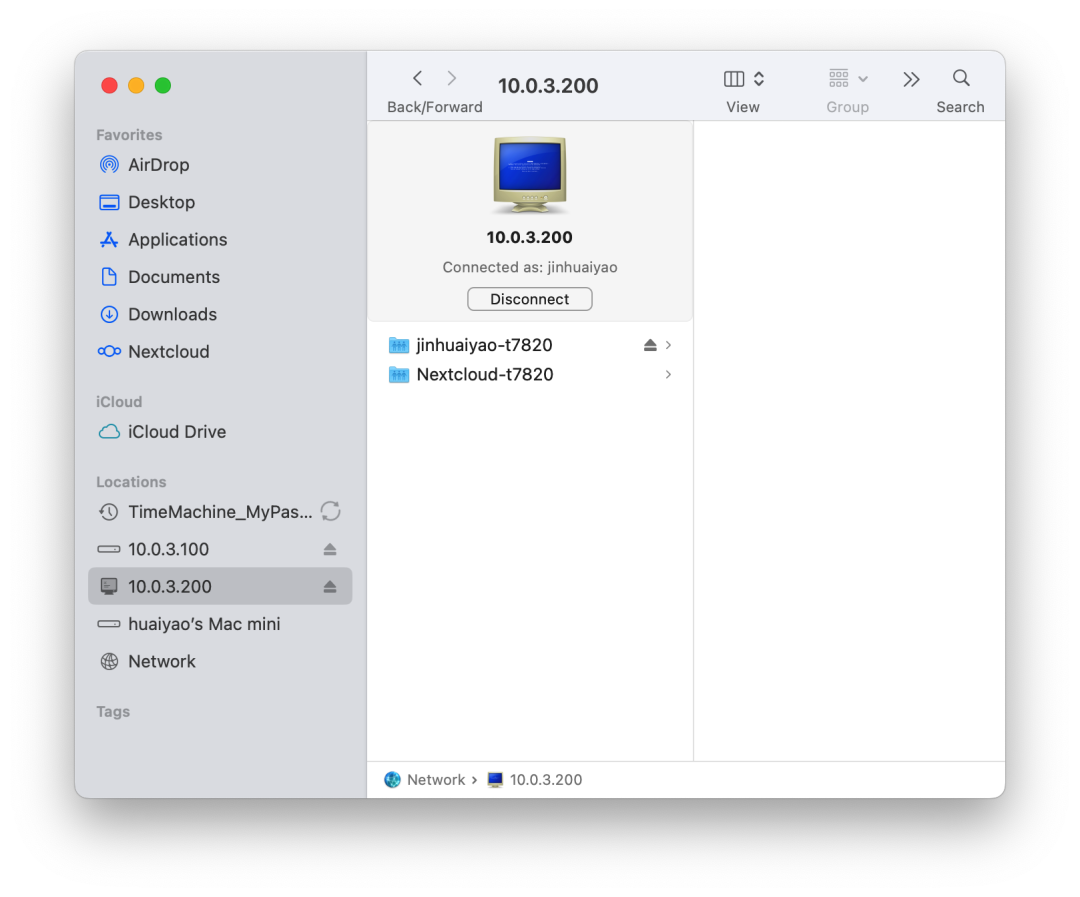Open the Search icon in toolbar

(960, 77)
